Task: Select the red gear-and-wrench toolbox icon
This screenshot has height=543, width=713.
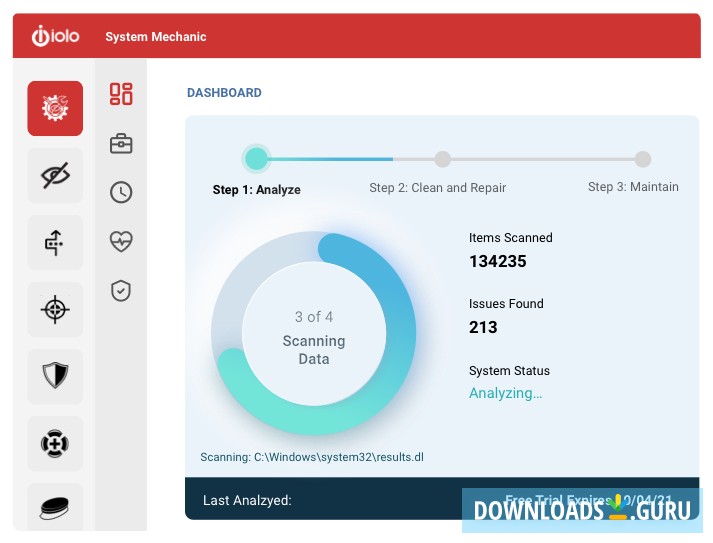Action: click(x=55, y=108)
